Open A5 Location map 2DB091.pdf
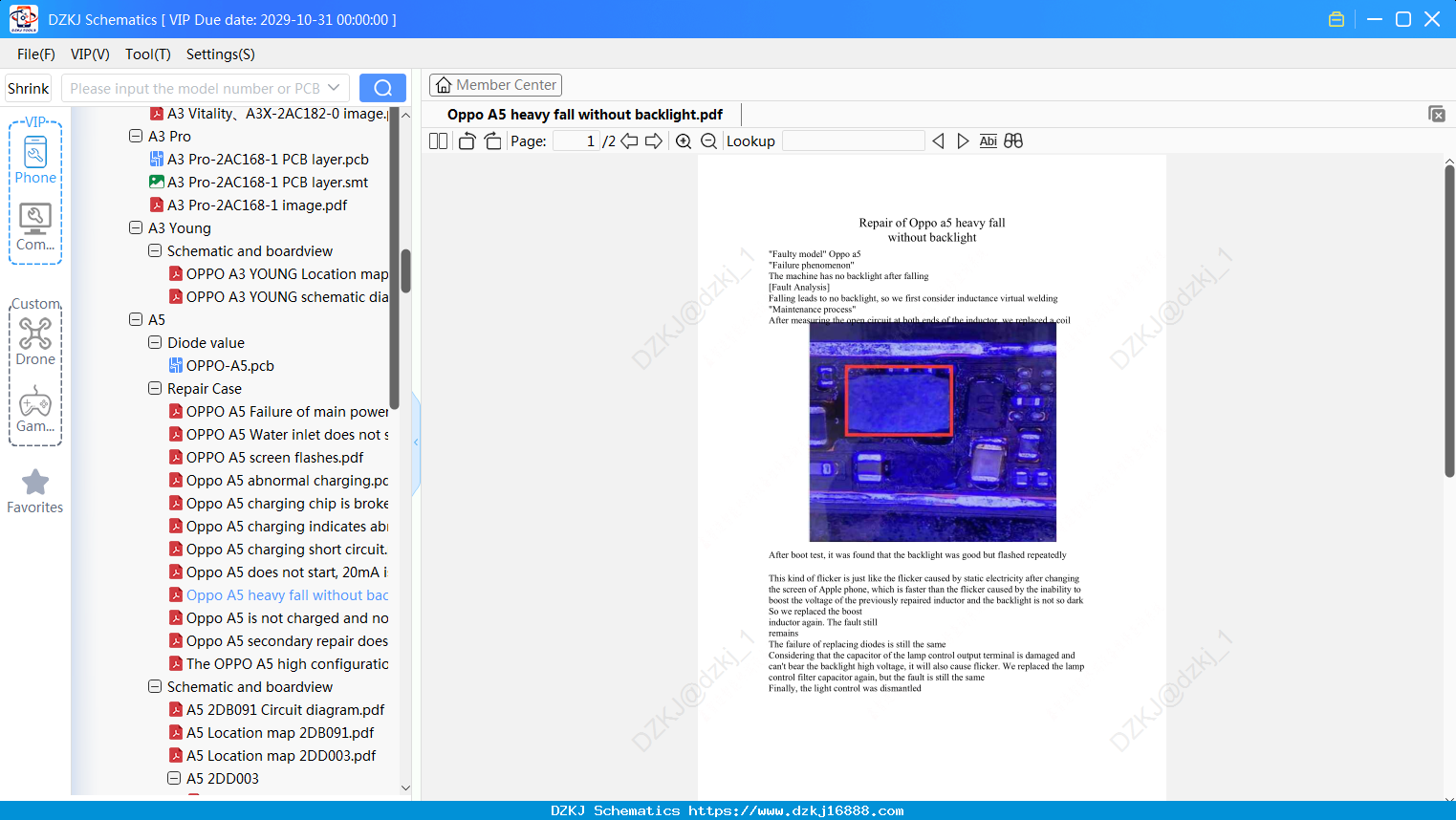The width and height of the screenshot is (1456, 820). (272, 732)
